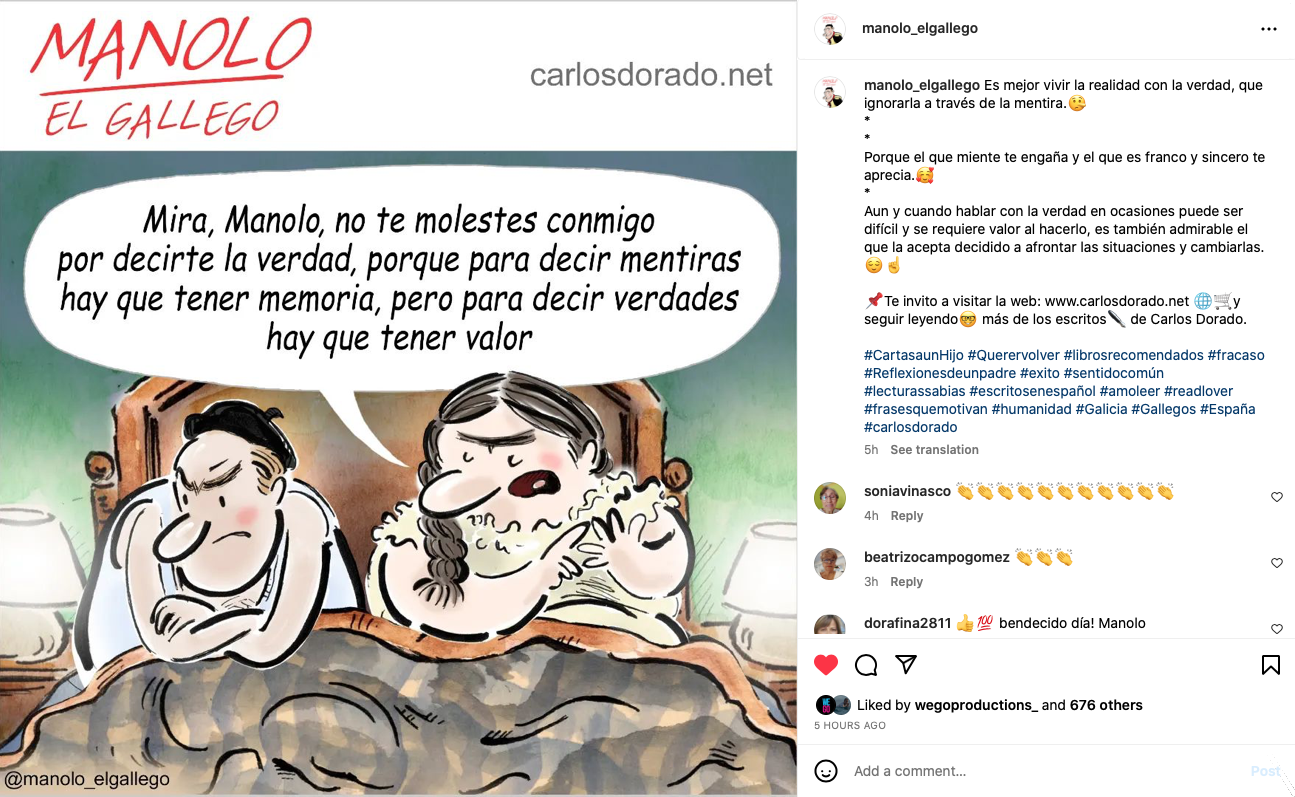Open comments using speech bubble icon
This screenshot has height=797, width=1295.
click(x=866, y=665)
